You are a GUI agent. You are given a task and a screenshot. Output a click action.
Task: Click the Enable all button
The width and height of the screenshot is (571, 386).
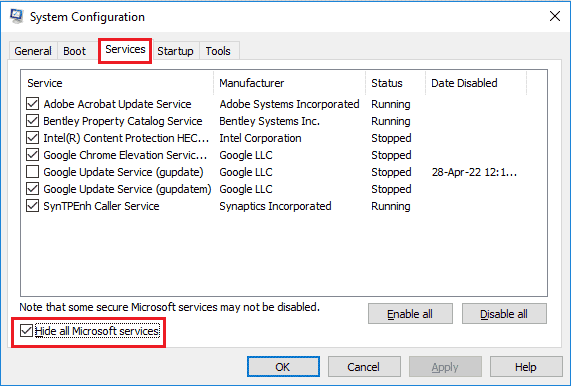(410, 314)
